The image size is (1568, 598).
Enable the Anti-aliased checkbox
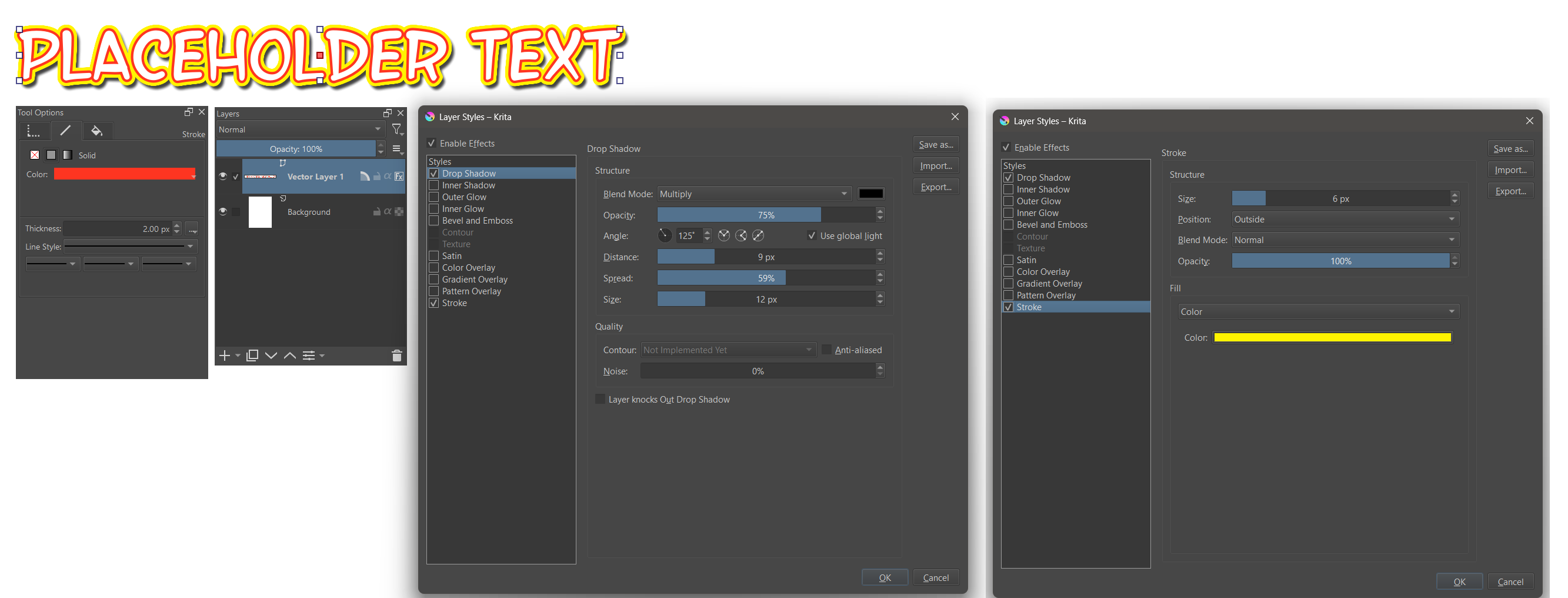(x=826, y=350)
